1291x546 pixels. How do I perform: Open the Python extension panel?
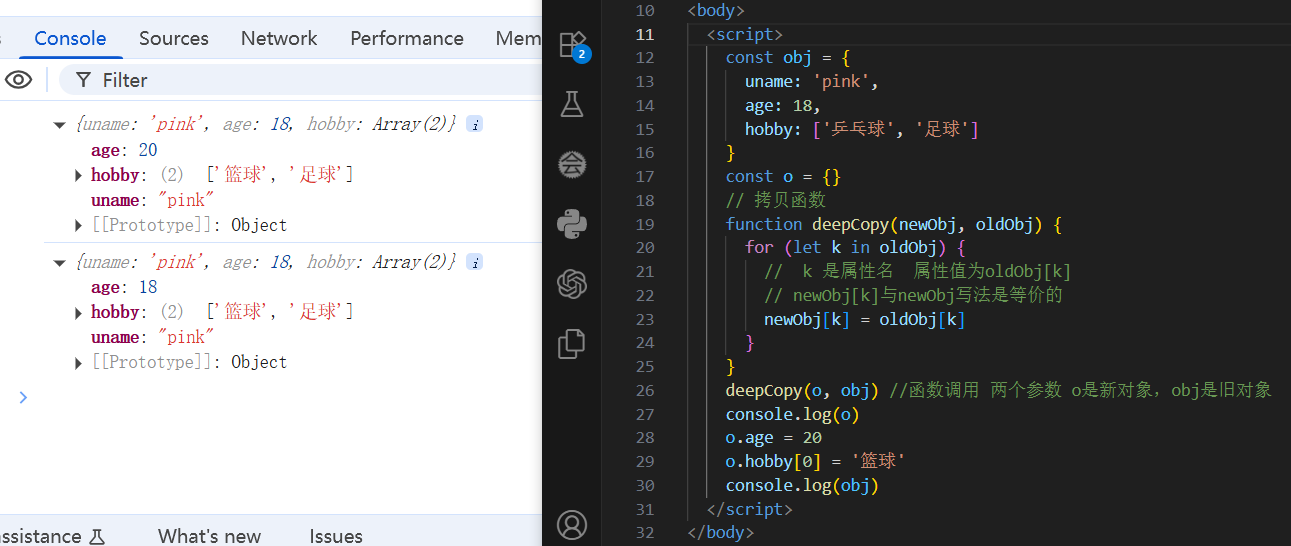(x=572, y=224)
